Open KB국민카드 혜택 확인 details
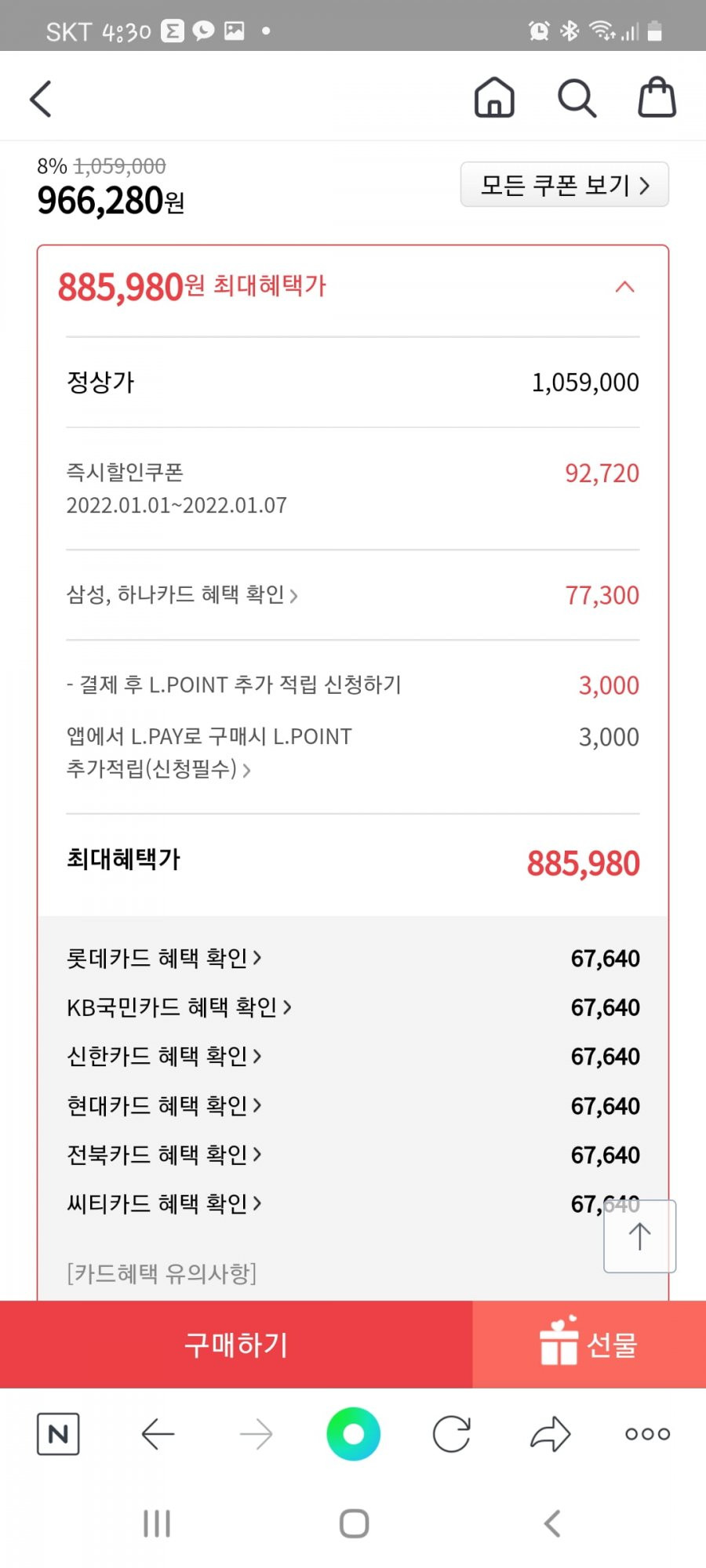Screen dimensions: 706x1568 (179, 1007)
